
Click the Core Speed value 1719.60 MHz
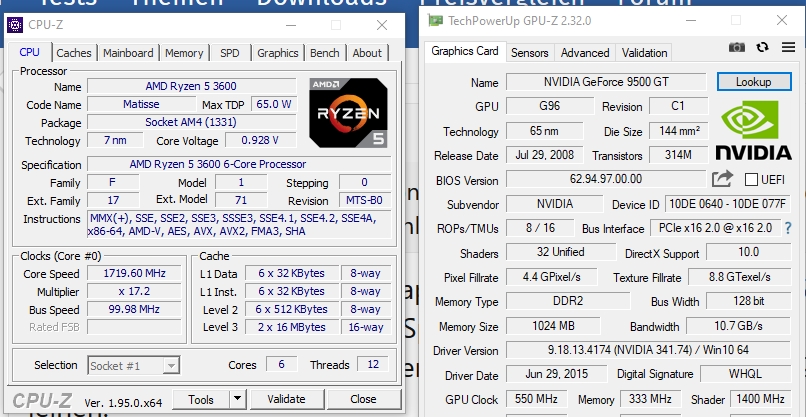(134, 273)
